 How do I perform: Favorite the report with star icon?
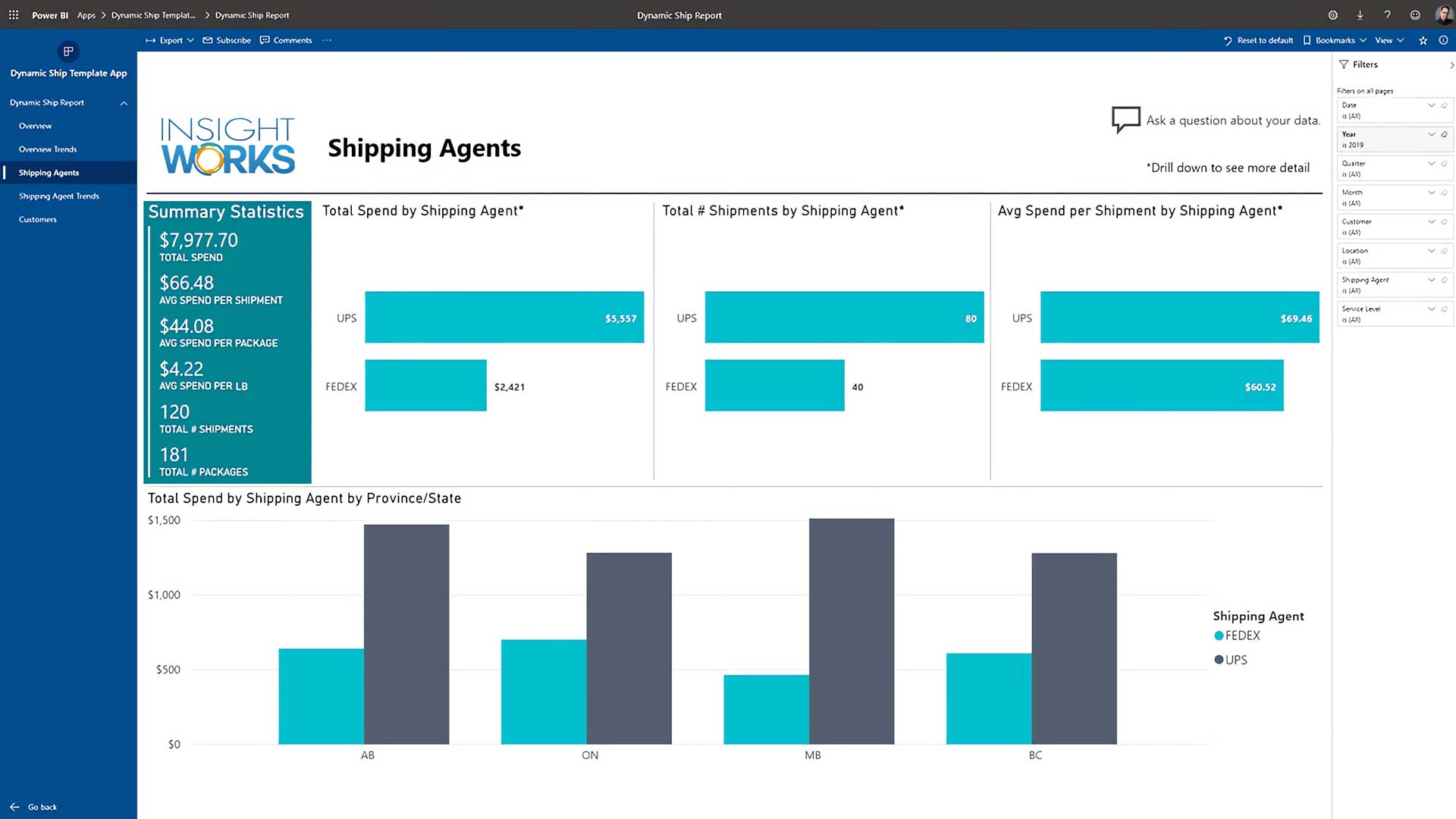[x=1423, y=41]
